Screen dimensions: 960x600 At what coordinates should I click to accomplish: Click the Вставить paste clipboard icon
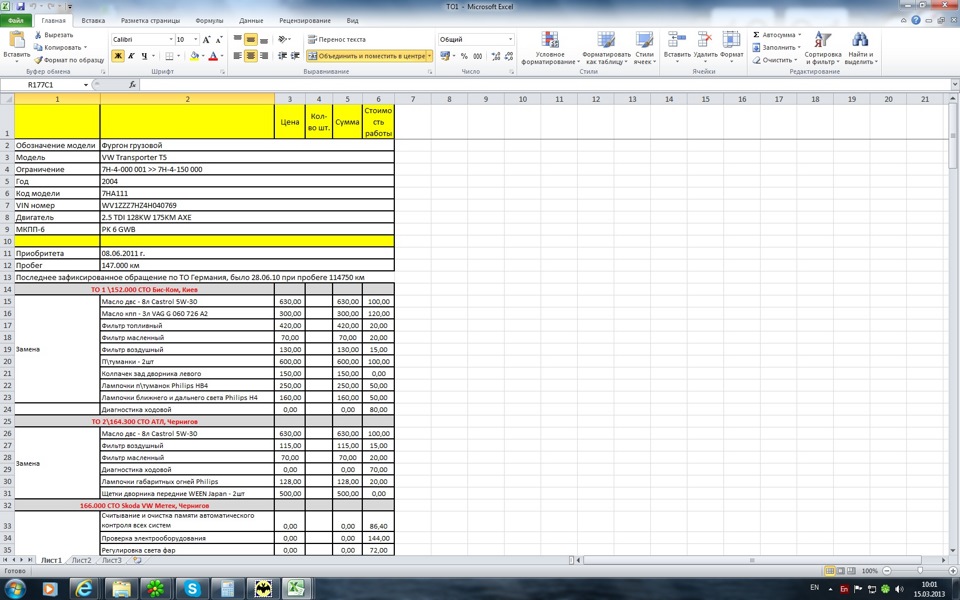click(17, 40)
